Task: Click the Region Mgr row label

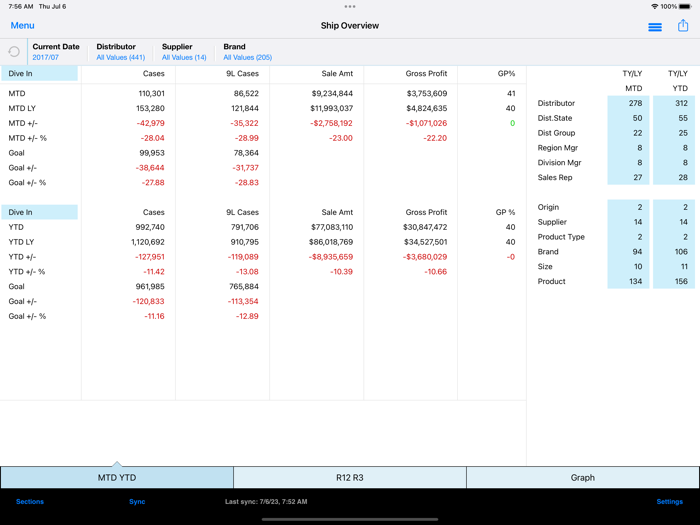Action: click(x=558, y=148)
